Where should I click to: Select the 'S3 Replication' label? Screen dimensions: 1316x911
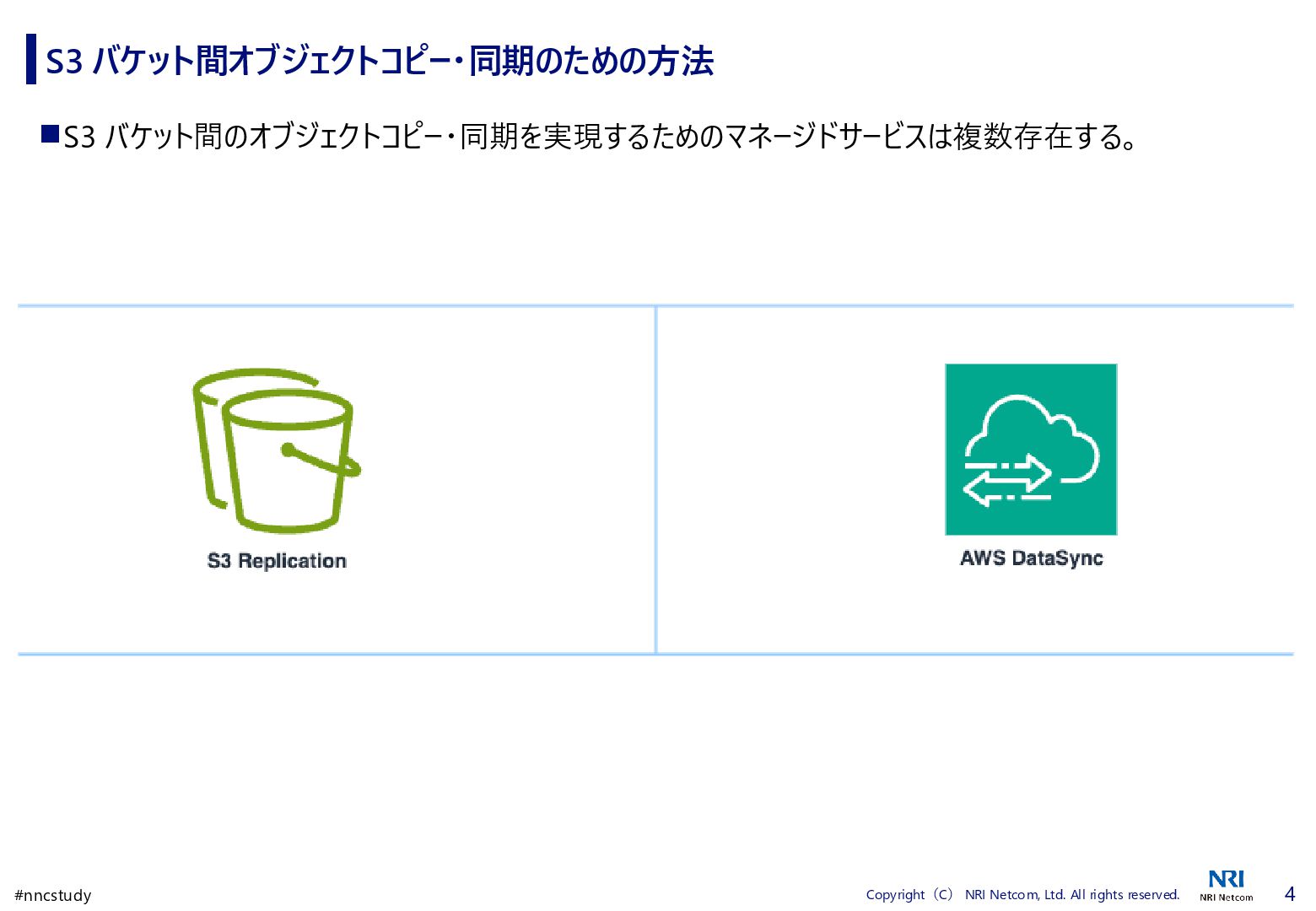point(277,561)
